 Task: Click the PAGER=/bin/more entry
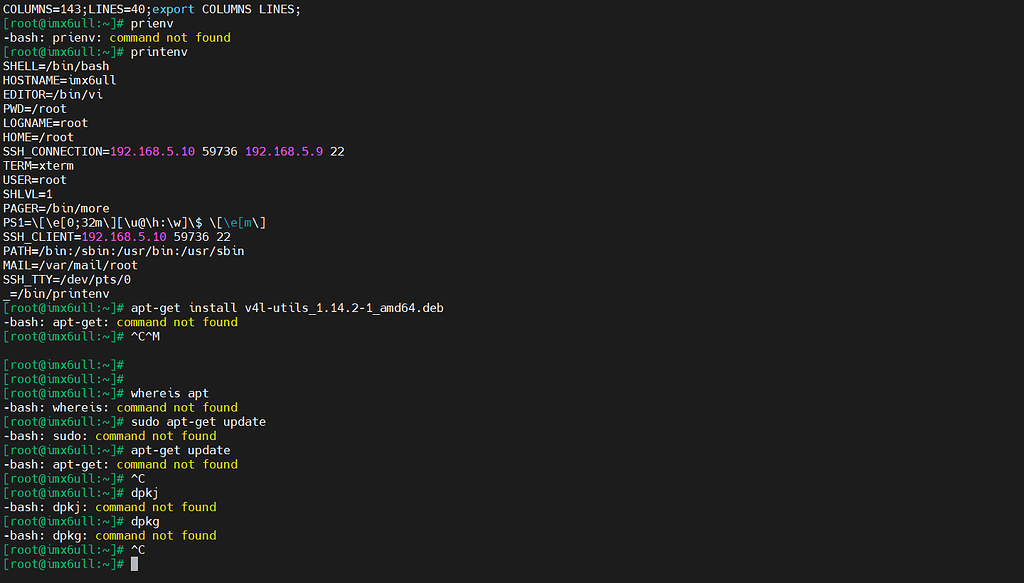click(x=56, y=208)
